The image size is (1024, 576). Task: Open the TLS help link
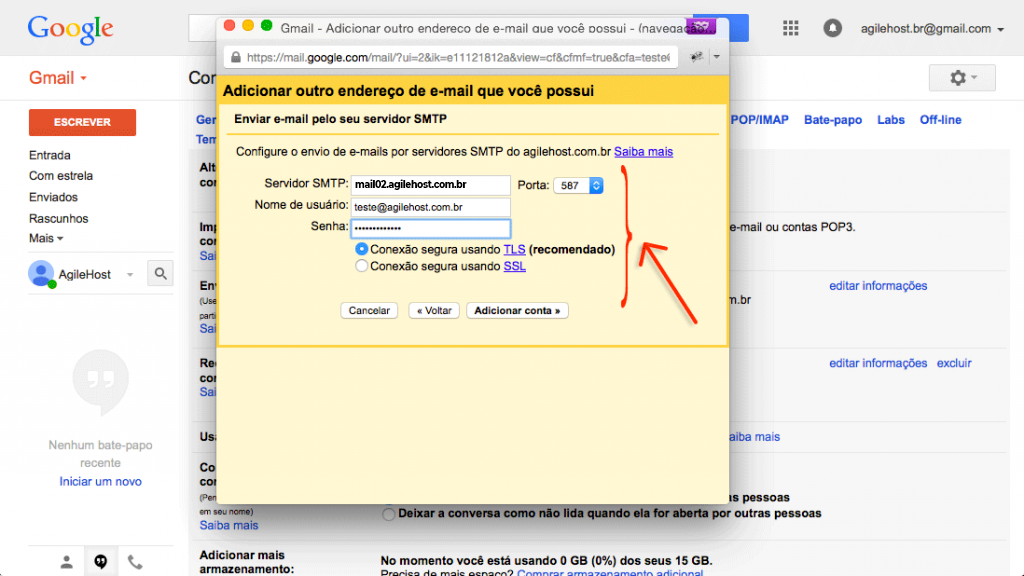[x=515, y=249]
